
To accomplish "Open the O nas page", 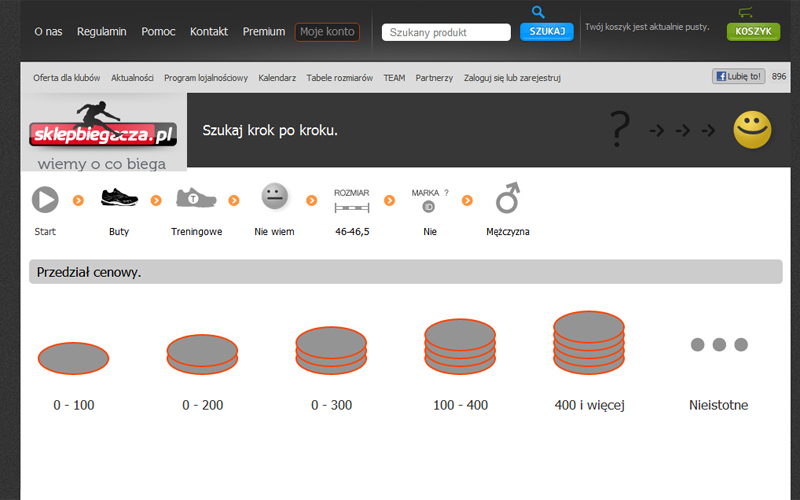I will click(x=48, y=32).
